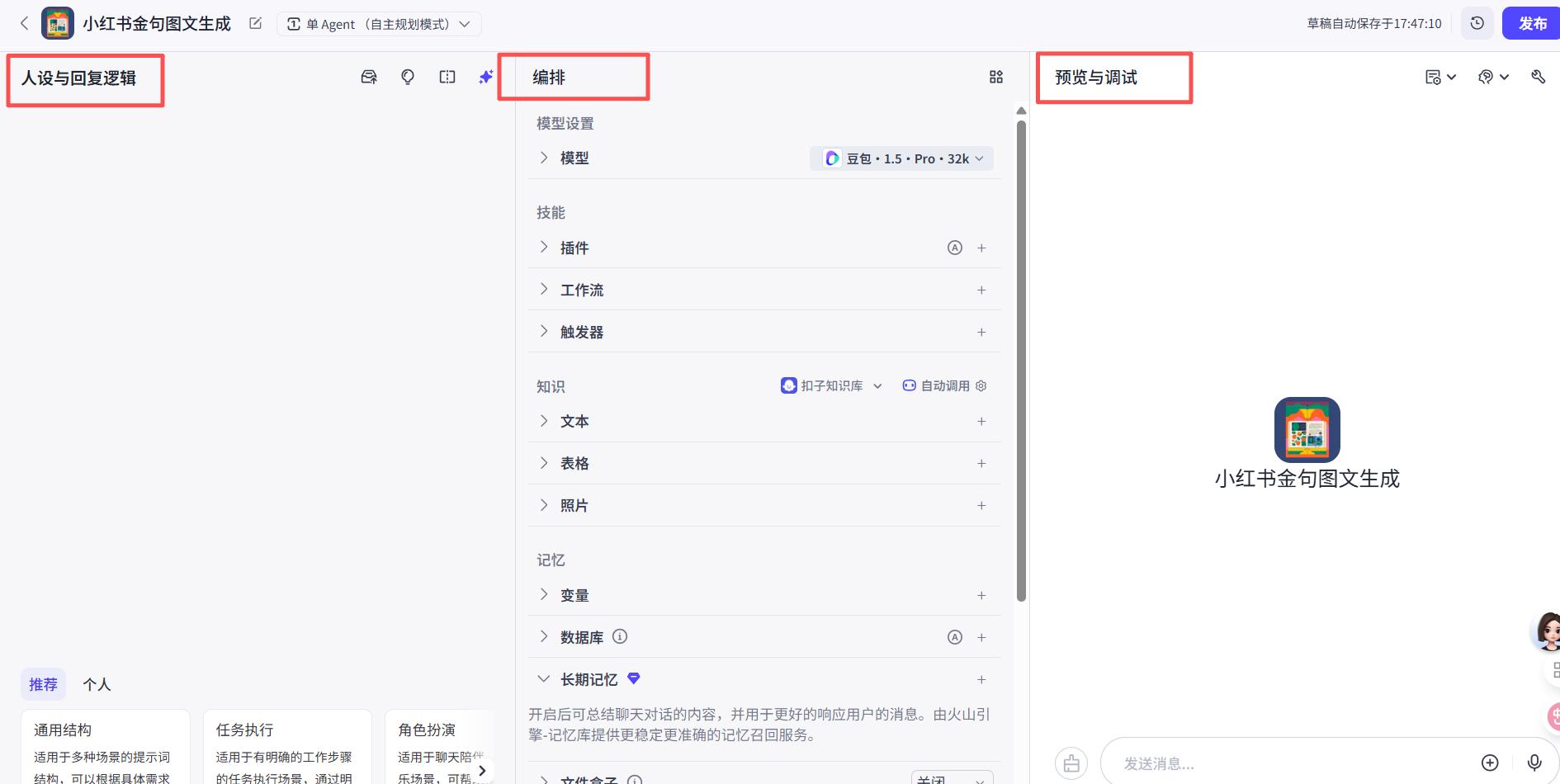Open version history via the clock icon
1560x784 pixels.
1477,23
